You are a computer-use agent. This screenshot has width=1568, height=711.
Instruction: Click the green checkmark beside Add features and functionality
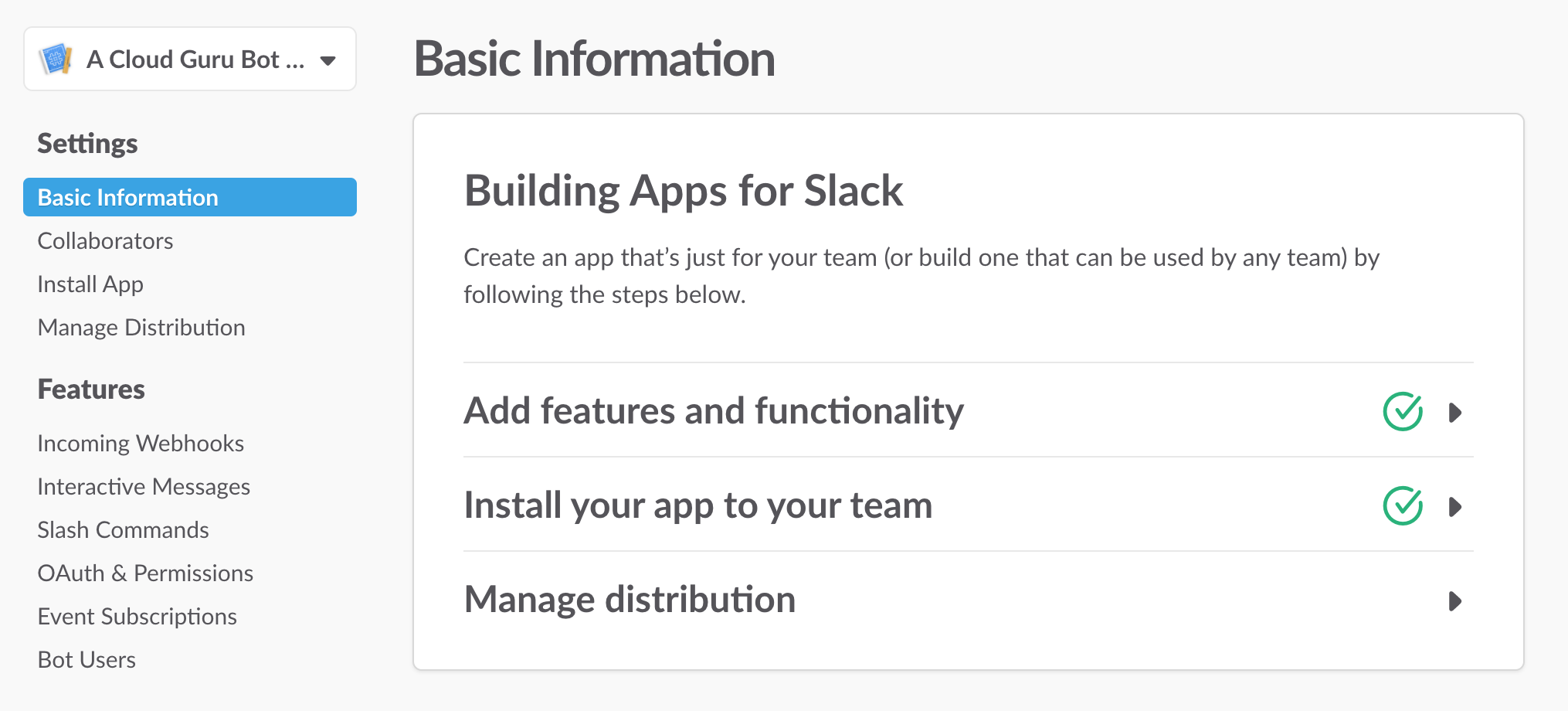point(1403,411)
